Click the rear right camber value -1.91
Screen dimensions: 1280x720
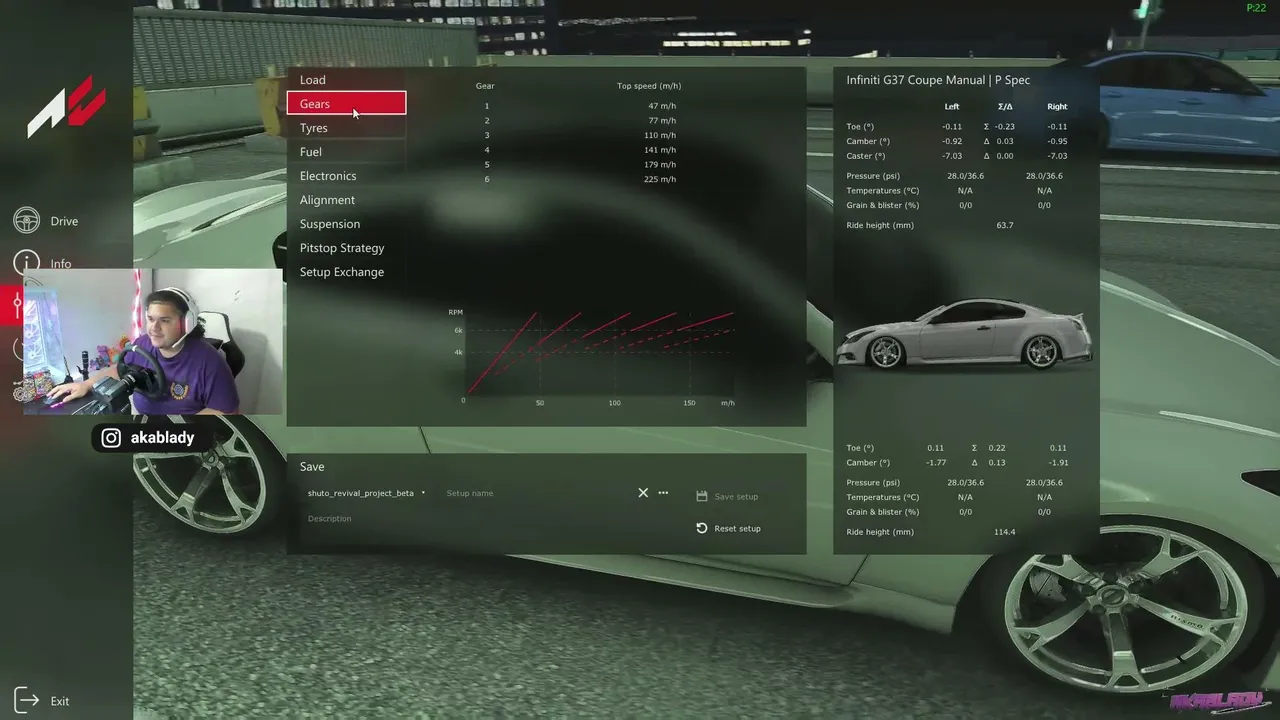1057,463
